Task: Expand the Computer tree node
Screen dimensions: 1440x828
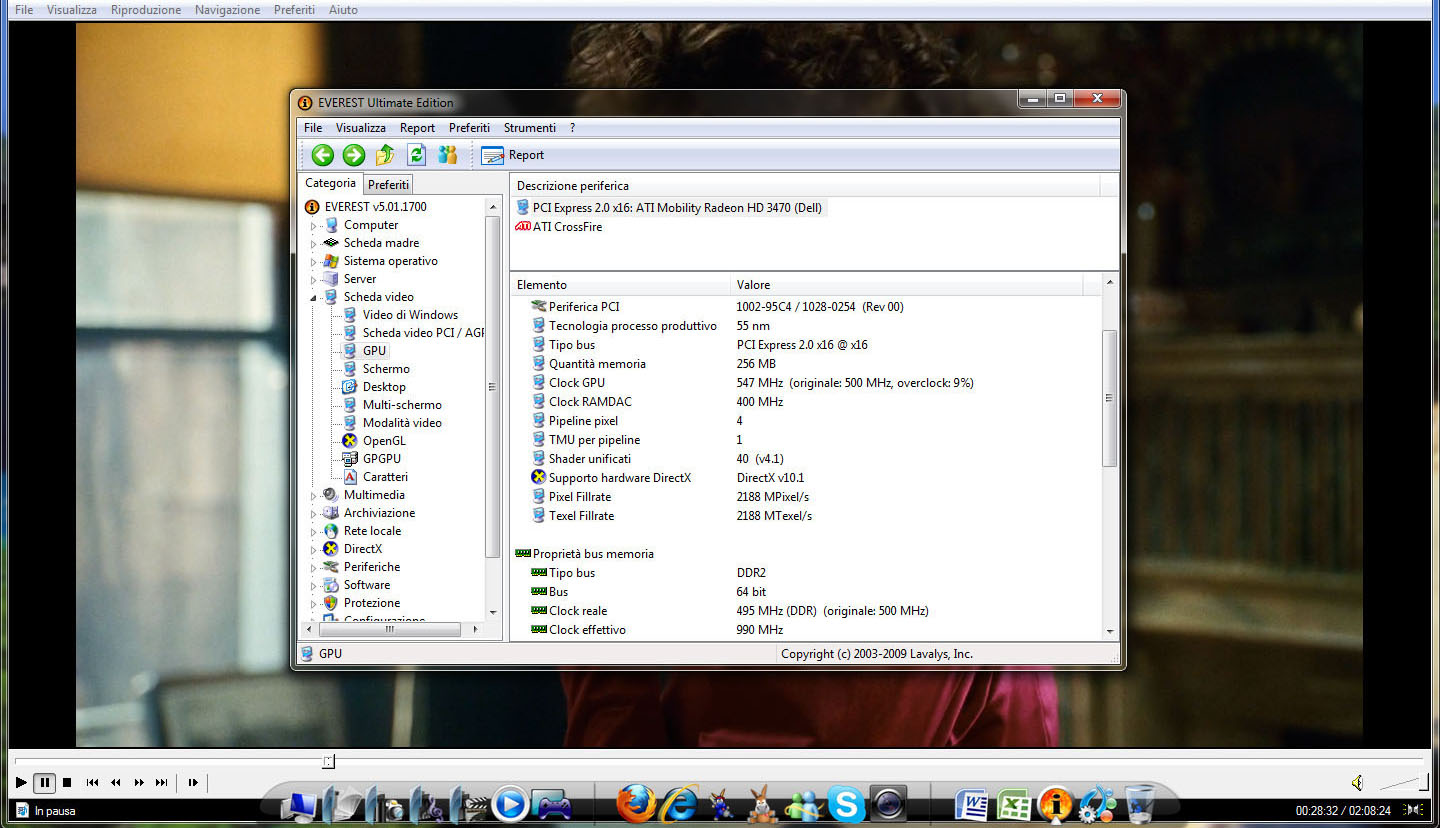Action: [313, 226]
